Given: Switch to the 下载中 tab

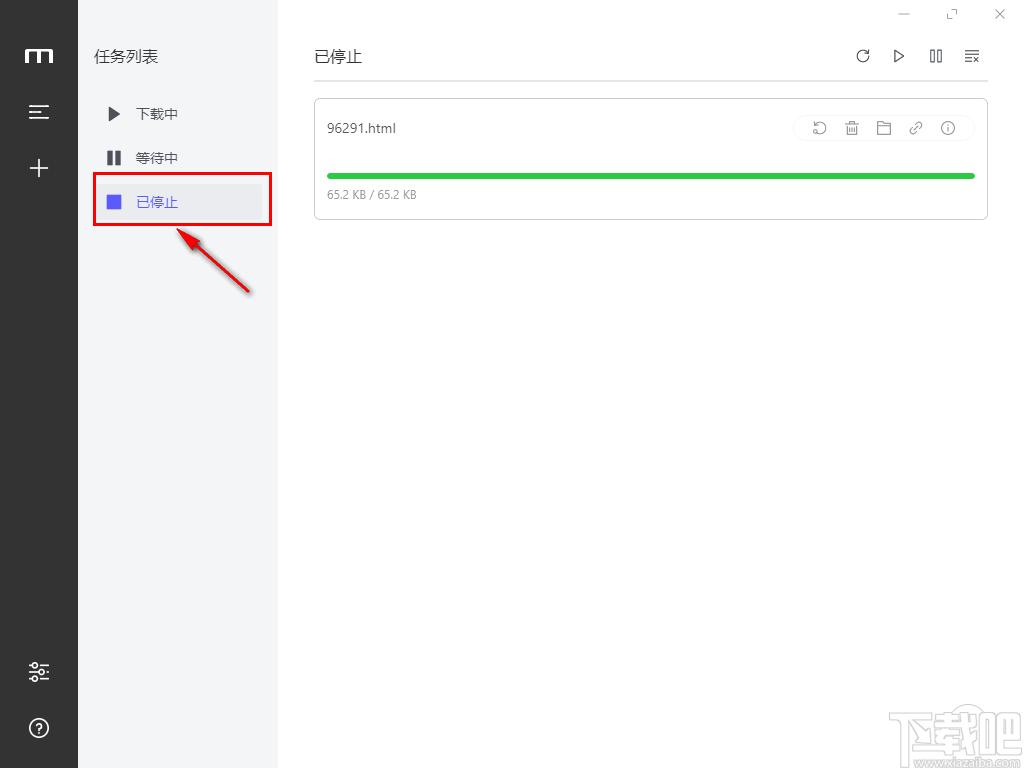Looking at the screenshot, I should pos(179,114).
